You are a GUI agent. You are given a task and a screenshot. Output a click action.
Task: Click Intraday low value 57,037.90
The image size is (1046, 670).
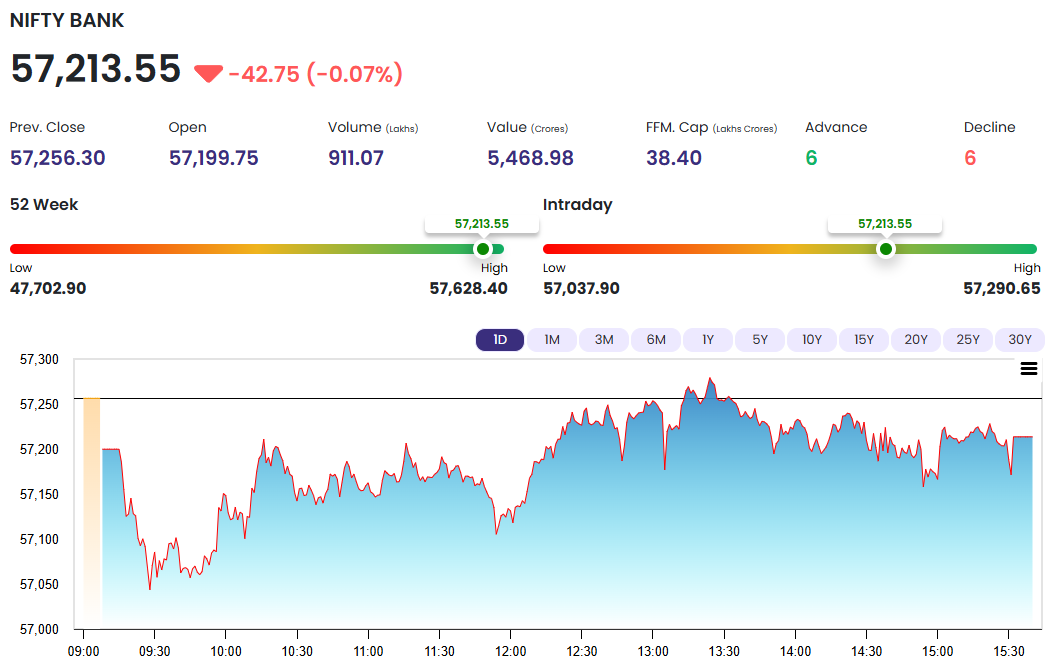(x=581, y=288)
